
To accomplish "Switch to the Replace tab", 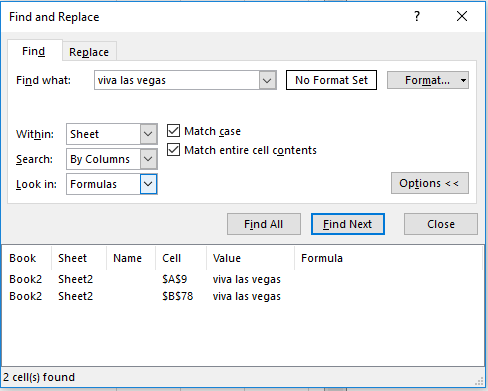I will point(89,52).
